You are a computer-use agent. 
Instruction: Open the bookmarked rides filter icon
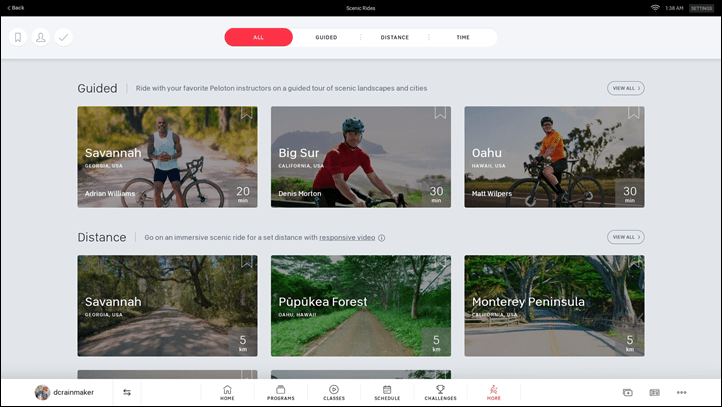point(18,37)
